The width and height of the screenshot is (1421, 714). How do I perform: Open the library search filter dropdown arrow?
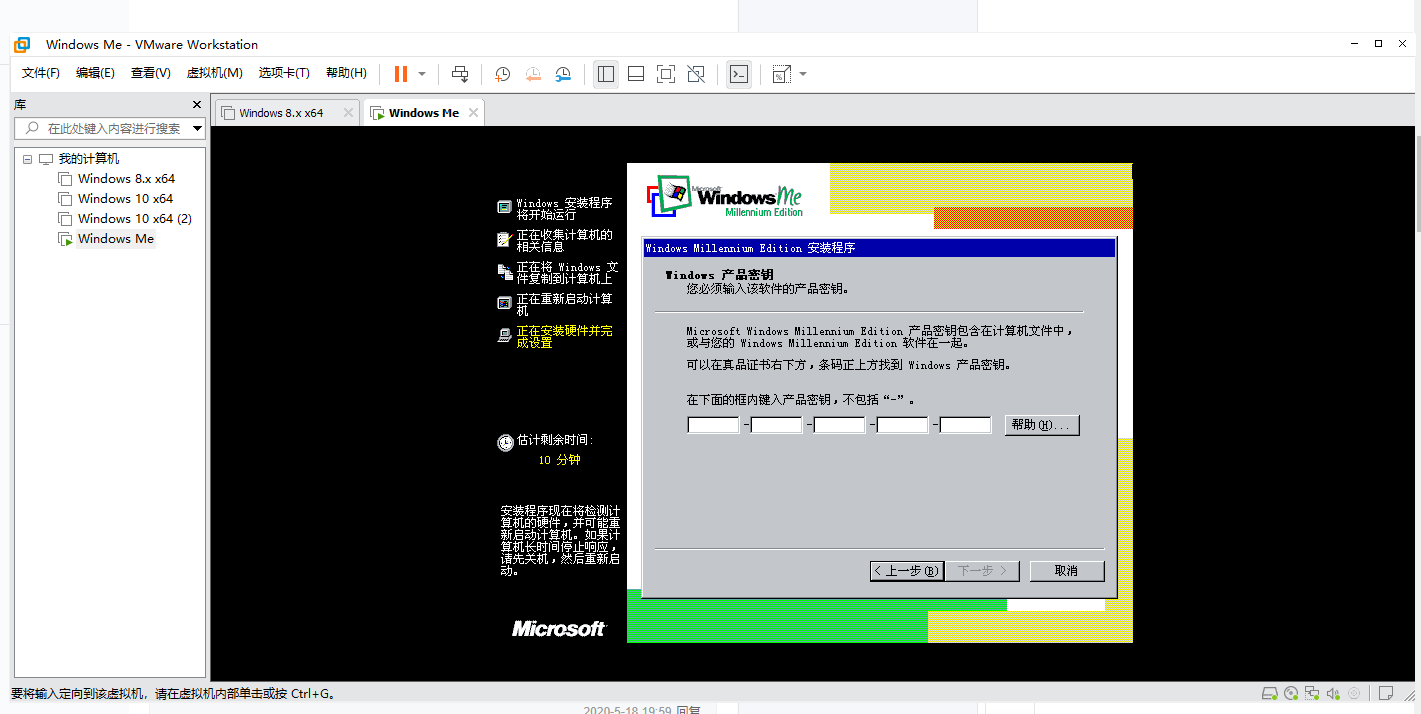click(197, 128)
